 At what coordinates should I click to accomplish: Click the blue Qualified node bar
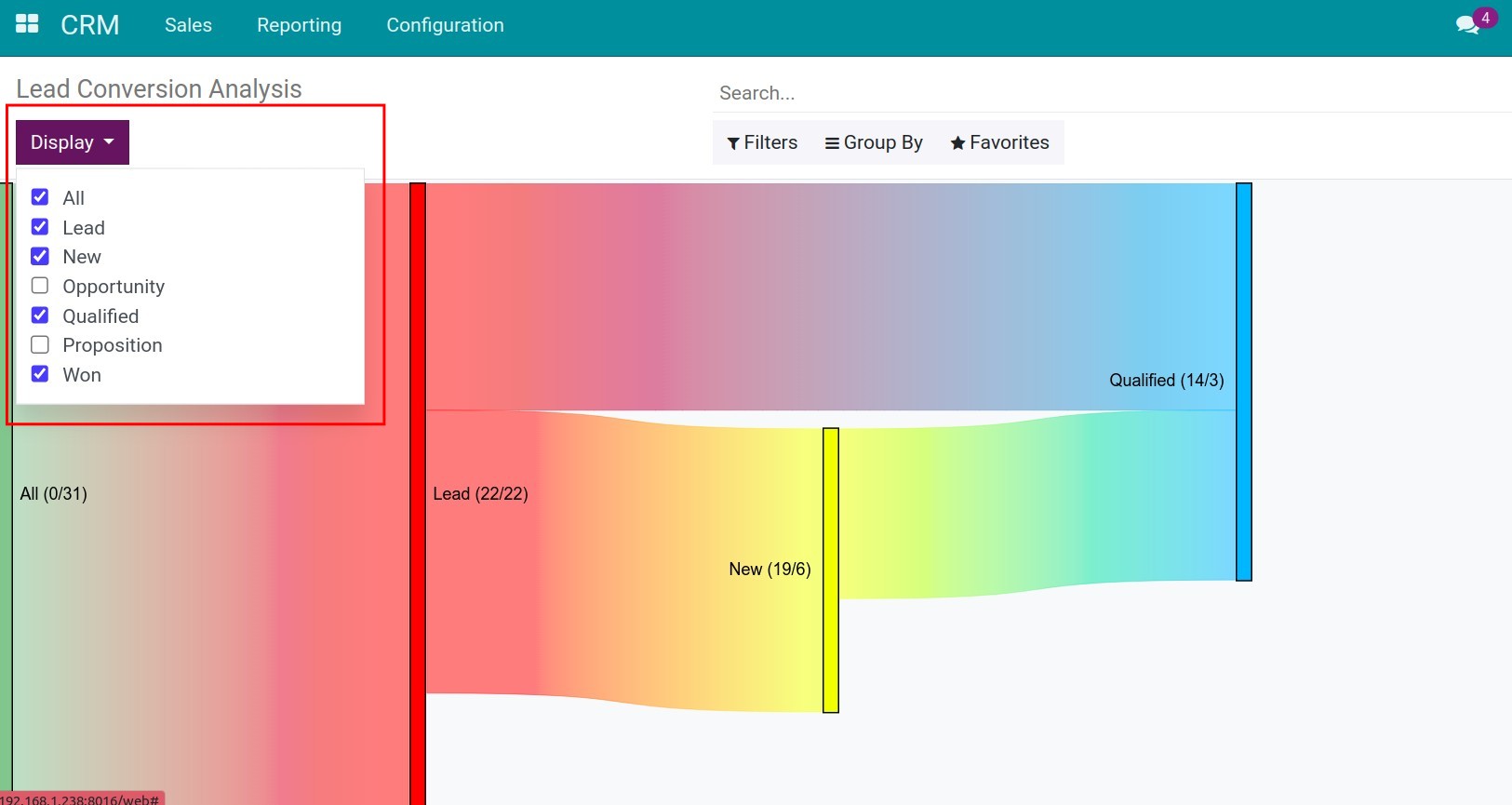(x=1244, y=382)
